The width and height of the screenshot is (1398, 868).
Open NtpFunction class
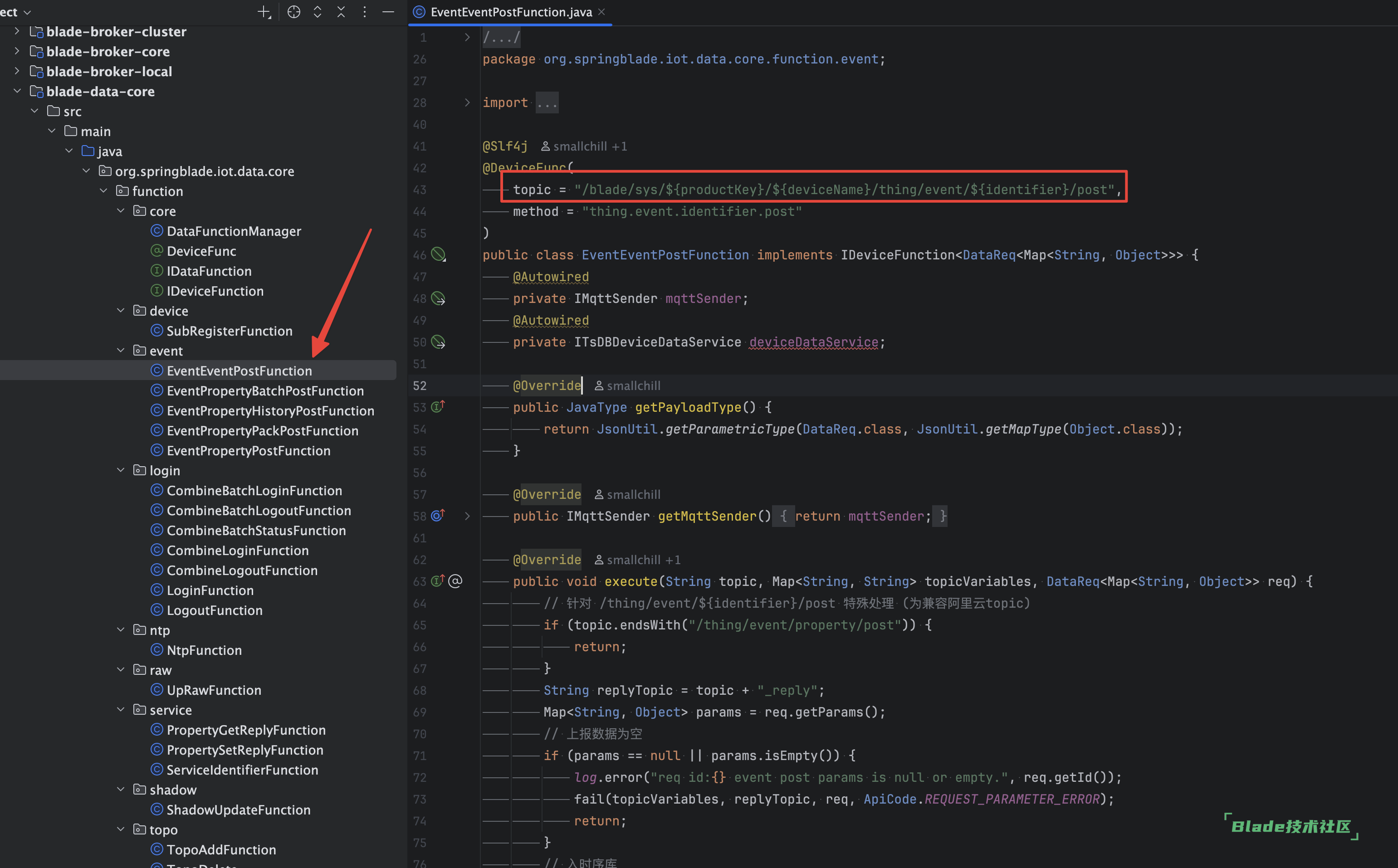click(204, 650)
